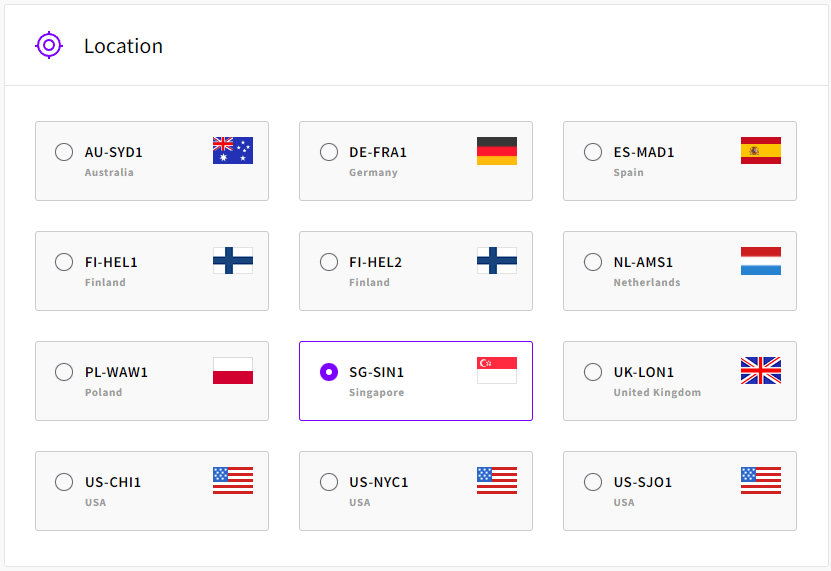Click the Netherlands flag icon
The width and height of the screenshot is (831, 571).
coord(761,261)
